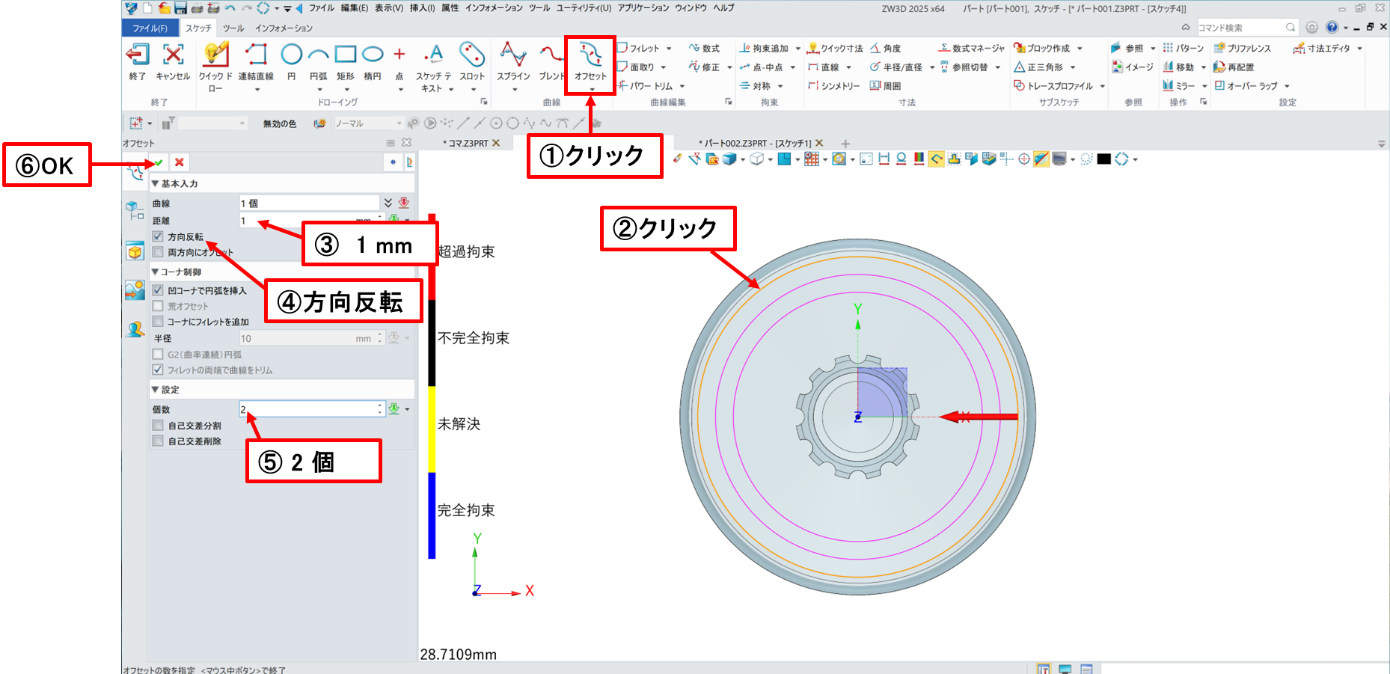This screenshot has width=1390, height=674.
Task: Check the 両方向にオフセット checkbox
Action: (158, 252)
